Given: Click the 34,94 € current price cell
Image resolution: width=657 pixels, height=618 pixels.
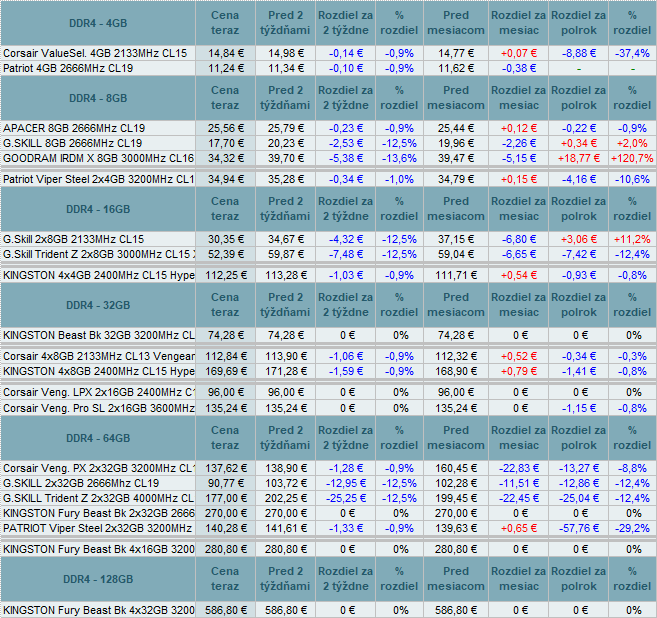Looking at the screenshot, I should pos(225,179).
